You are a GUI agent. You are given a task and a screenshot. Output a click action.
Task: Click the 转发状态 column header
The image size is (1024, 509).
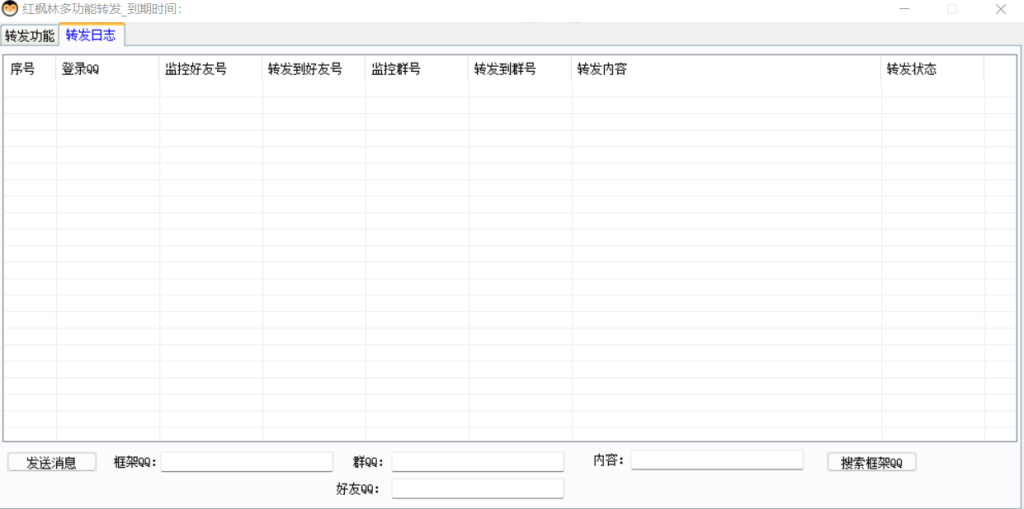pyautogui.click(x=931, y=70)
